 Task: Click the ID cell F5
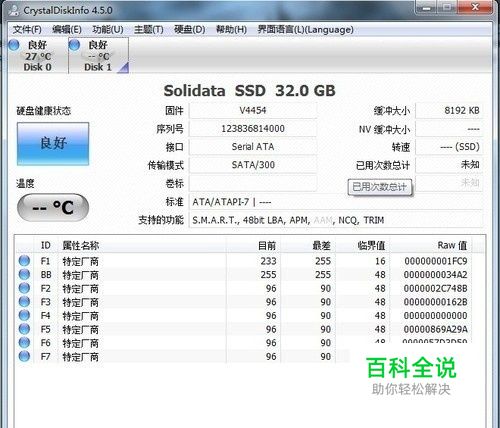click(x=46, y=329)
